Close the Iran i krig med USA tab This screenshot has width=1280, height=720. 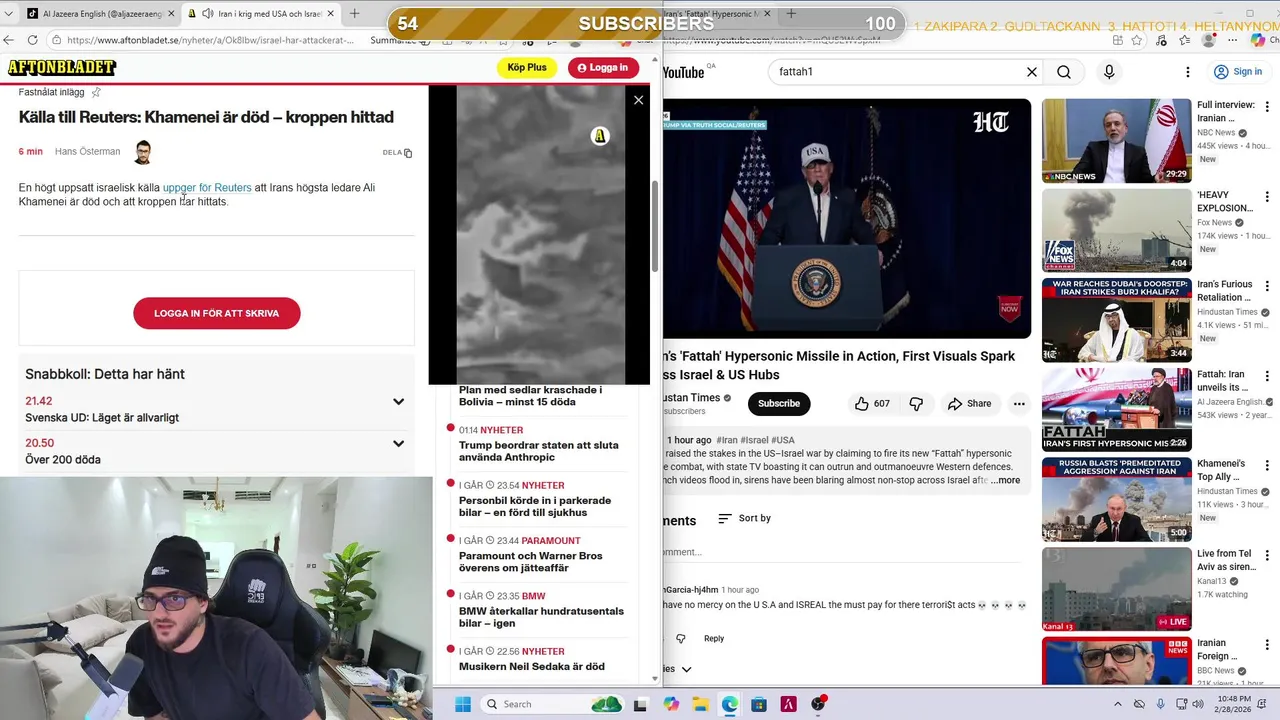(330, 14)
